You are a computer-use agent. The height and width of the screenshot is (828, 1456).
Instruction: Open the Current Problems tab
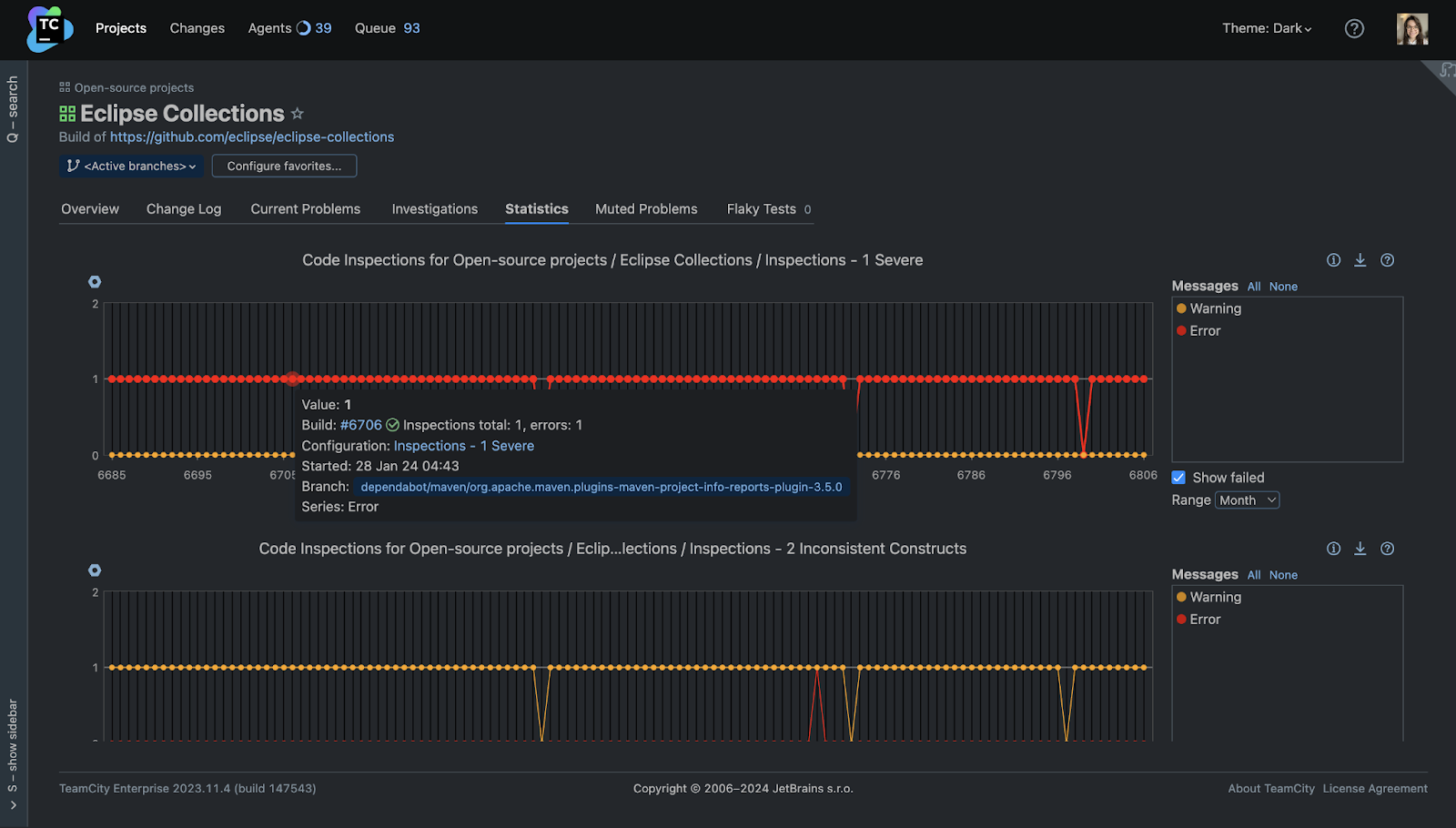click(306, 209)
